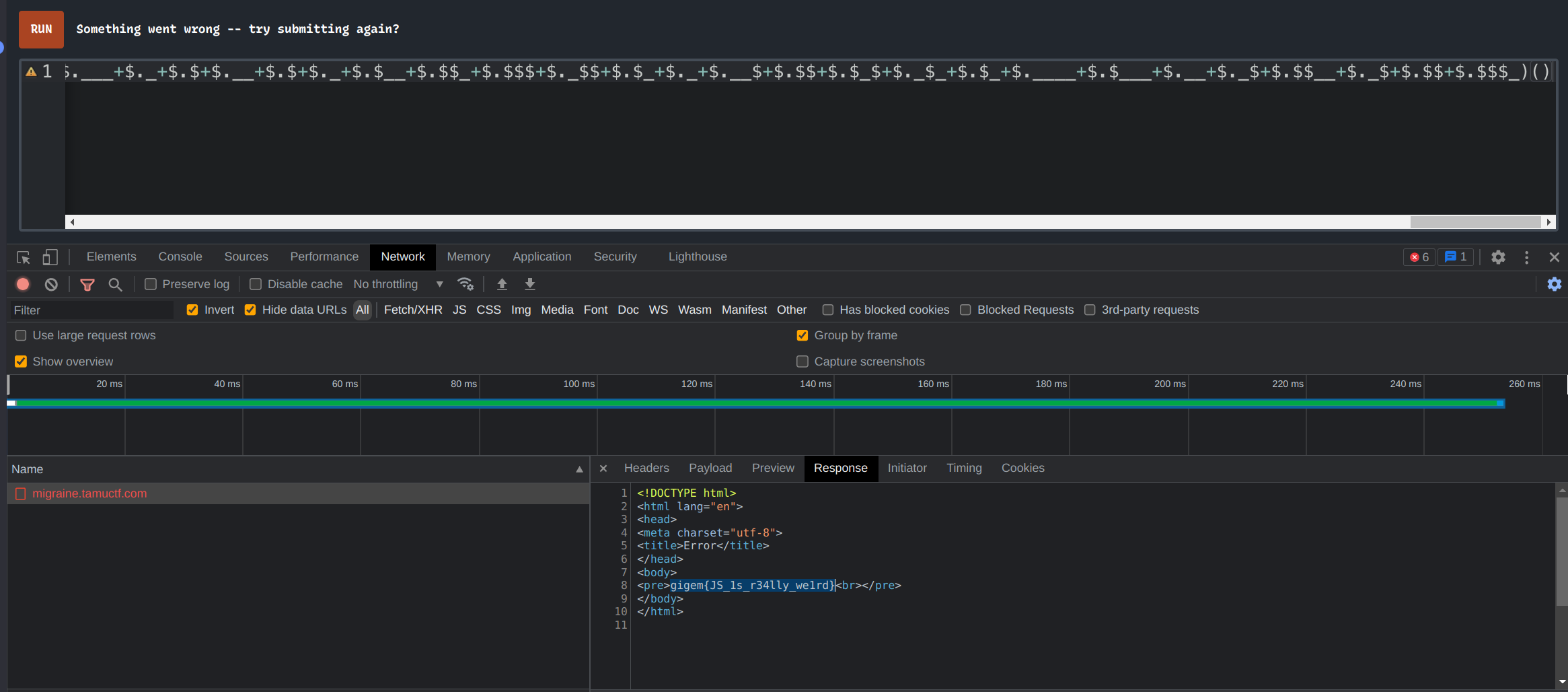View the Payload tab
The width and height of the screenshot is (1568, 692).
point(710,468)
